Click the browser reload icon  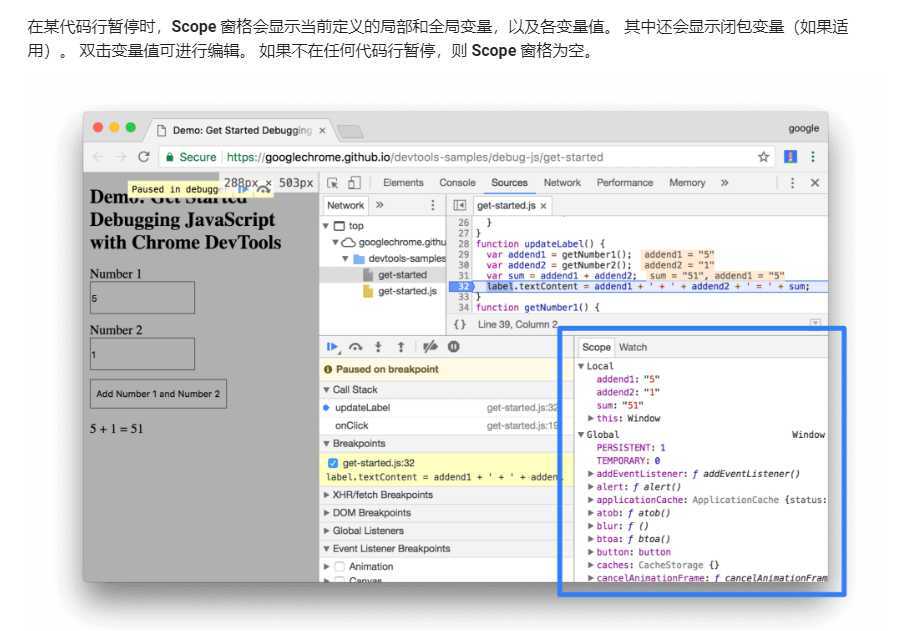[x=144, y=157]
